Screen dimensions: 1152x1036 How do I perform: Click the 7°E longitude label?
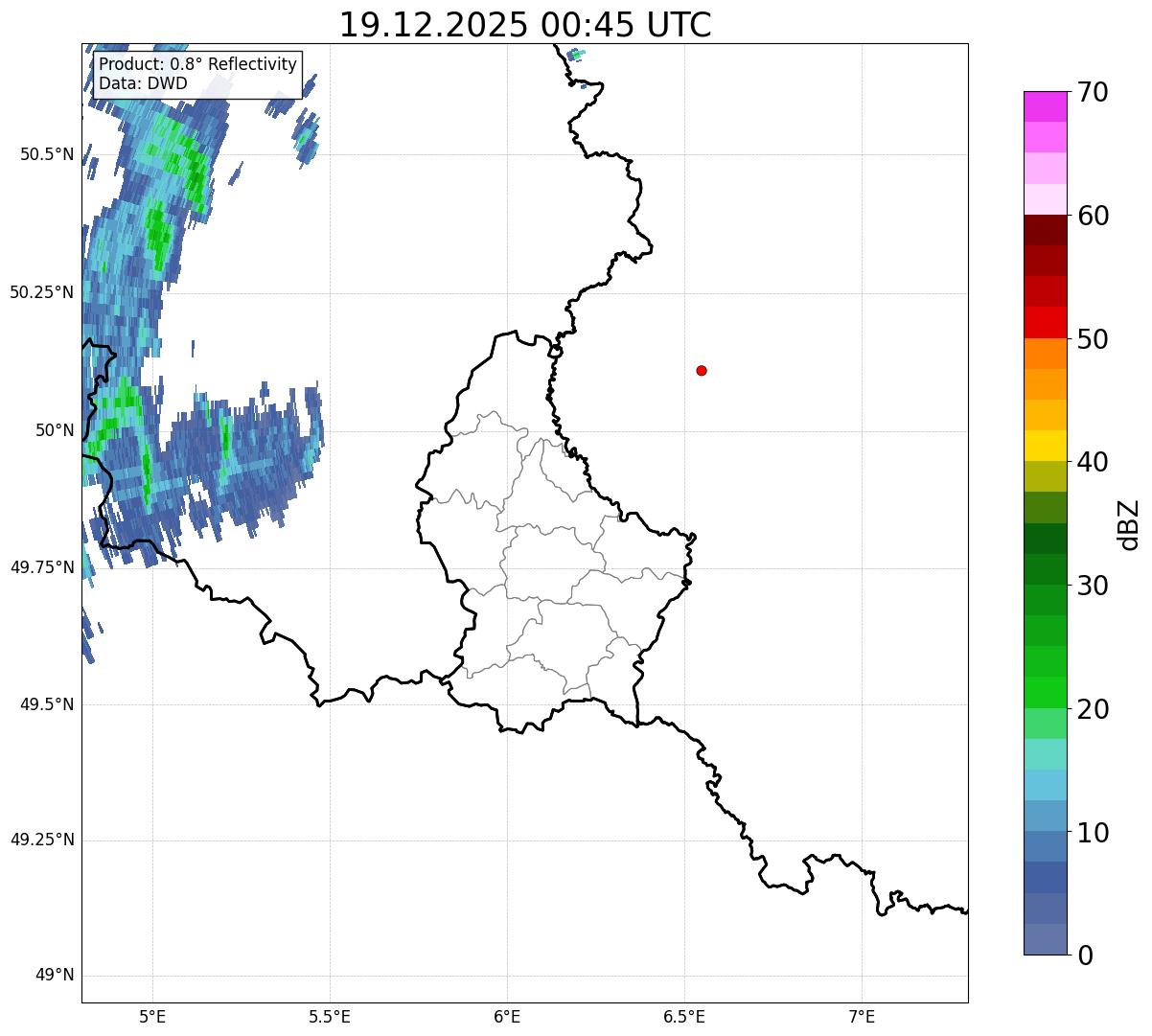click(862, 1017)
